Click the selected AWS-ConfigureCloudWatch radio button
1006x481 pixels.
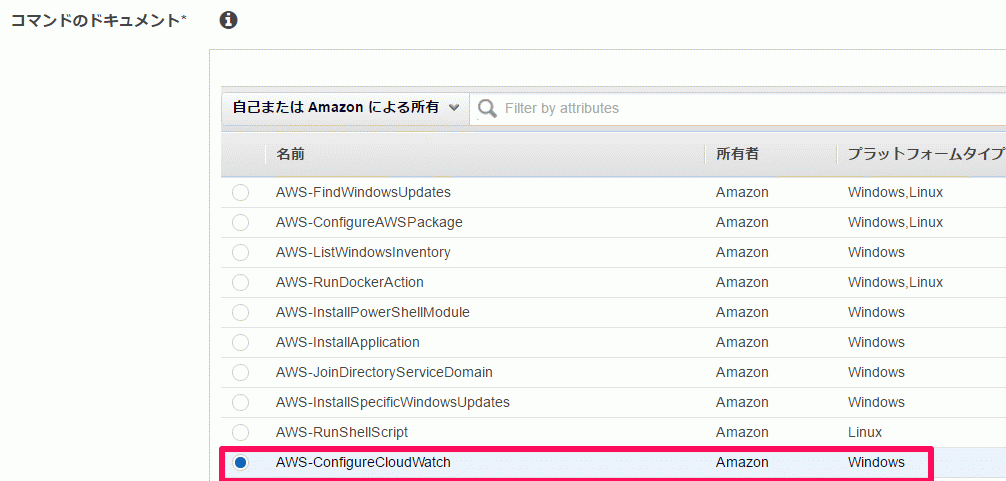pyautogui.click(x=240, y=462)
